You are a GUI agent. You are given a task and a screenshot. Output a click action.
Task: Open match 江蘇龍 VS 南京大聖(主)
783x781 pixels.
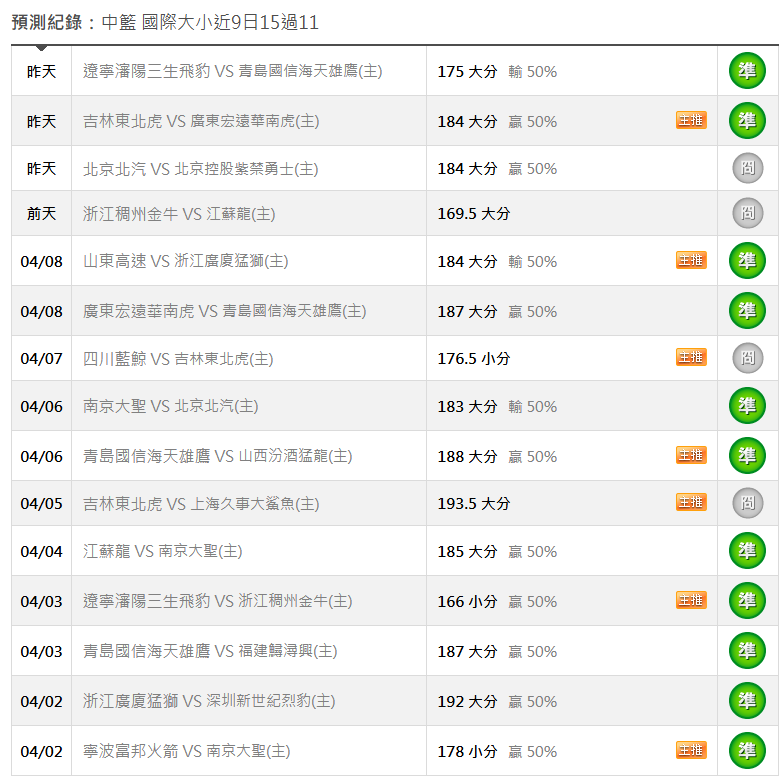(x=162, y=551)
